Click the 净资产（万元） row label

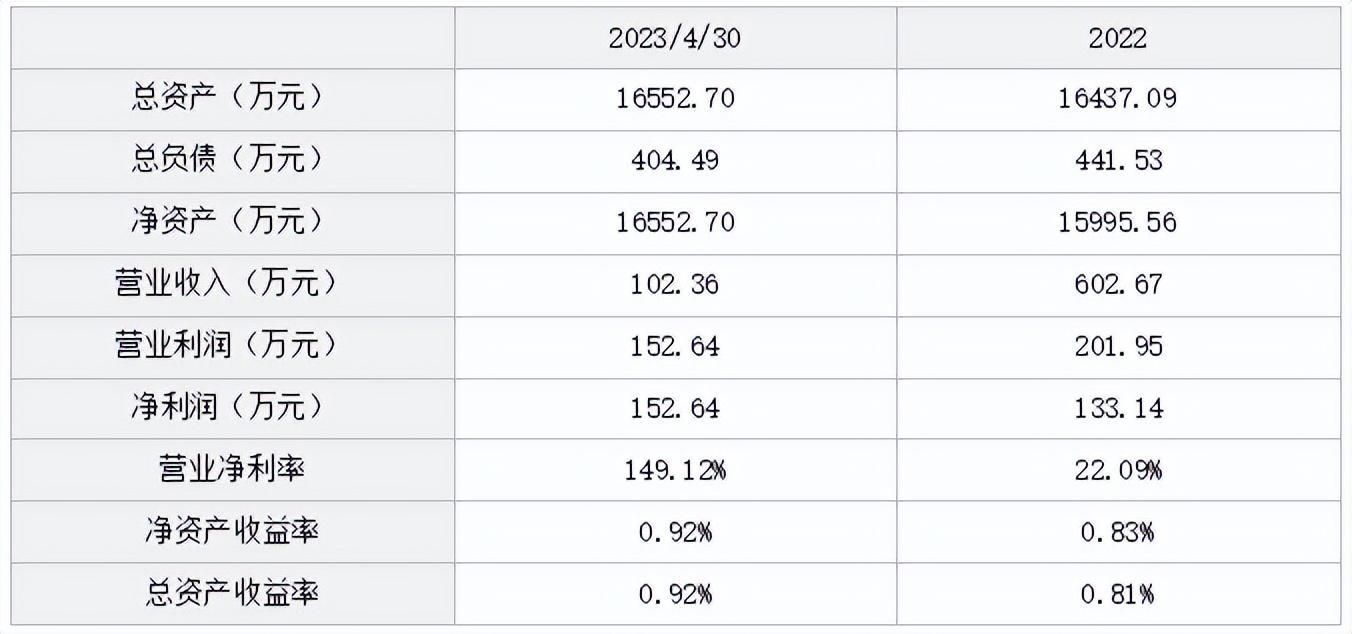[x=229, y=221]
